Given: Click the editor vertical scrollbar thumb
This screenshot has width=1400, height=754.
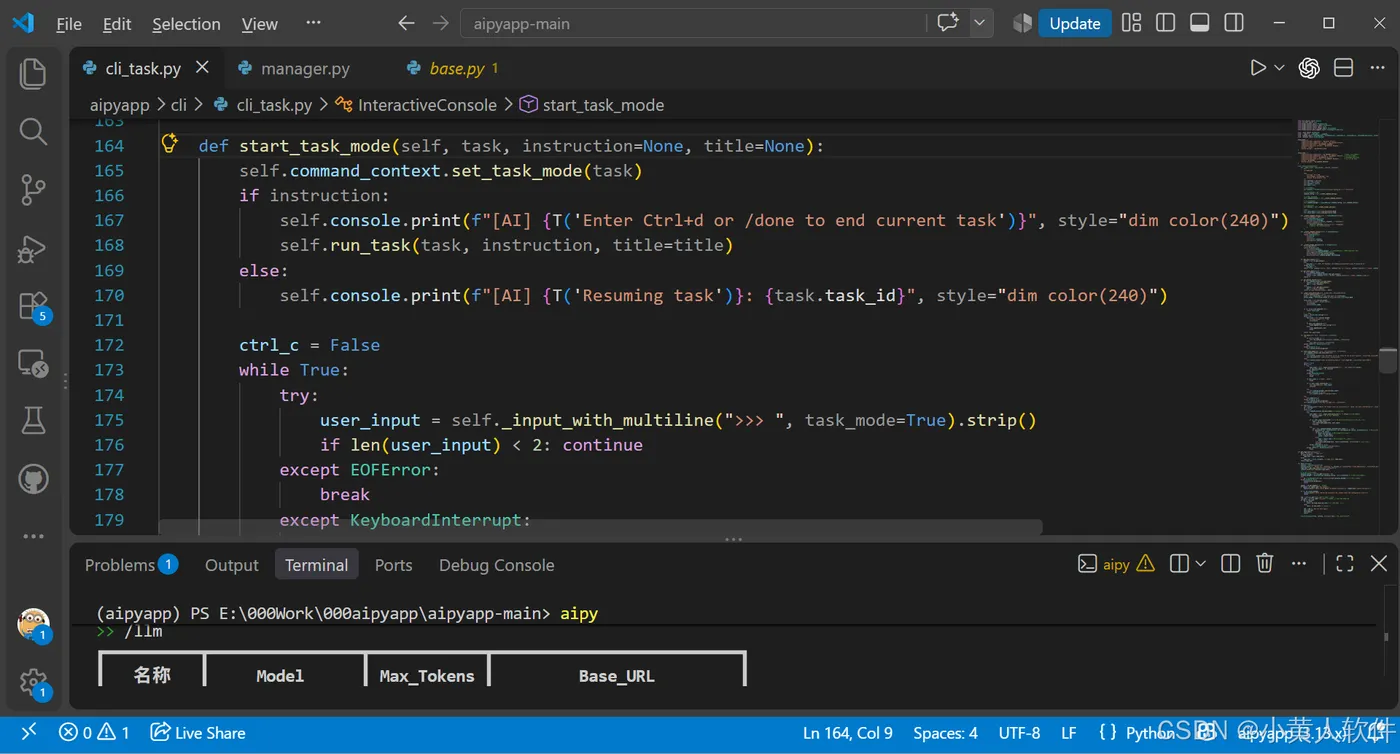Looking at the screenshot, I should point(1388,360).
